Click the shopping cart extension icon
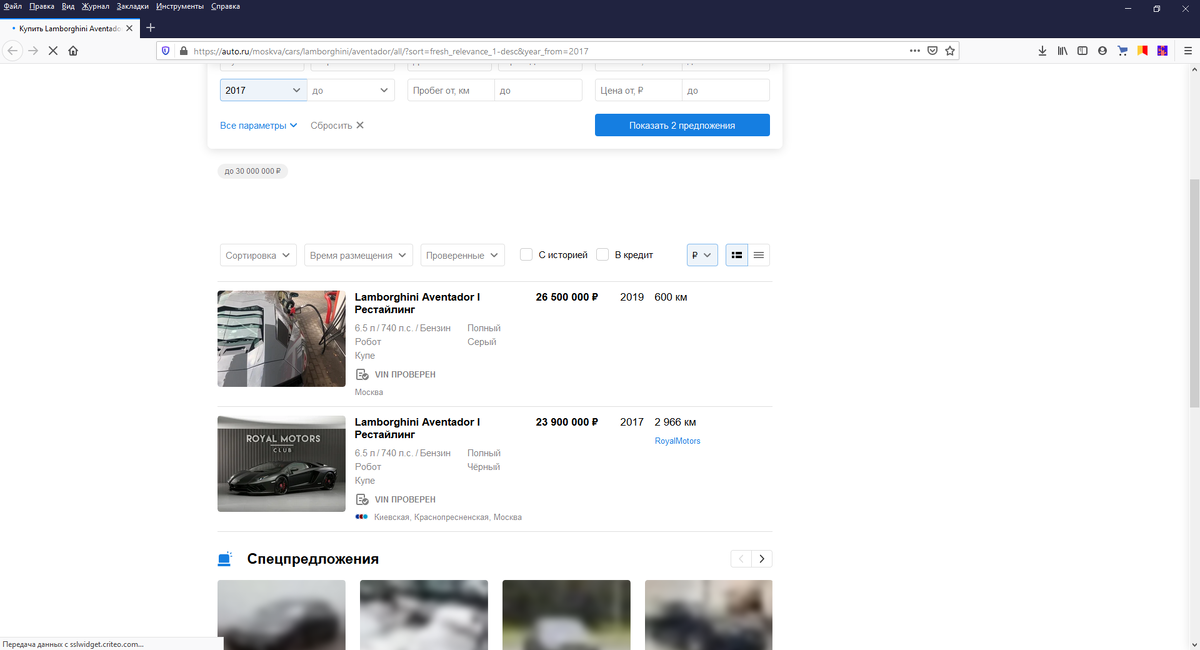The height and width of the screenshot is (650, 1200). (1122, 50)
